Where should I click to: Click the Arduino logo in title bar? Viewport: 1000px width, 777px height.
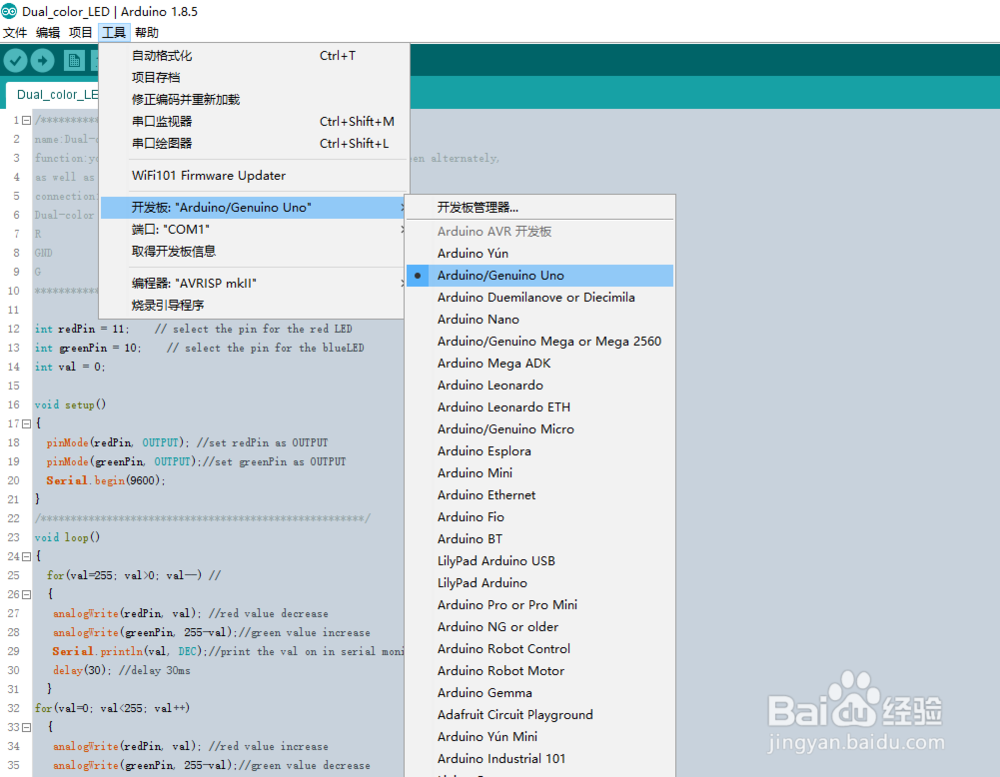click(9, 11)
